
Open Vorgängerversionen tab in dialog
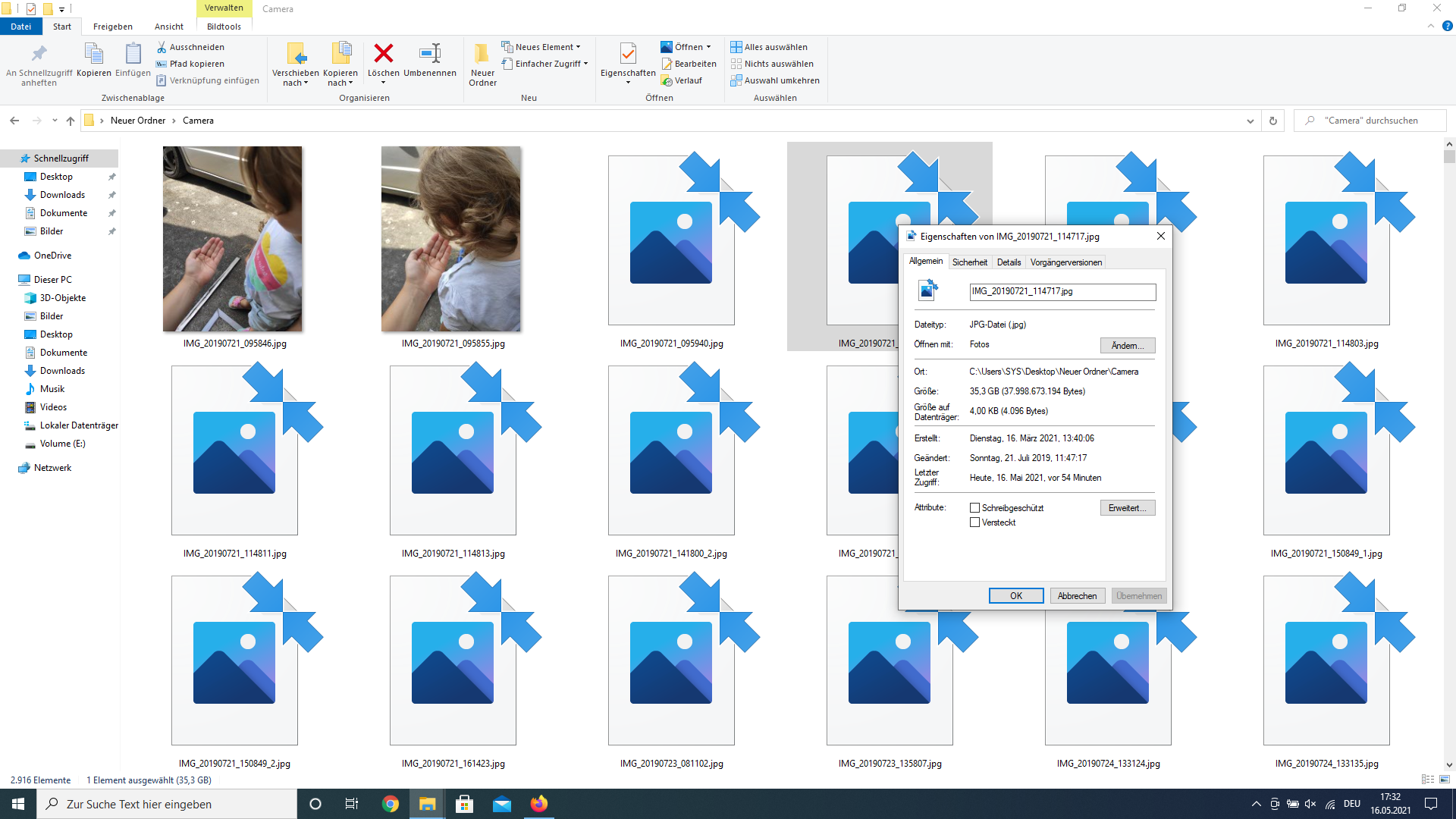(x=1065, y=262)
